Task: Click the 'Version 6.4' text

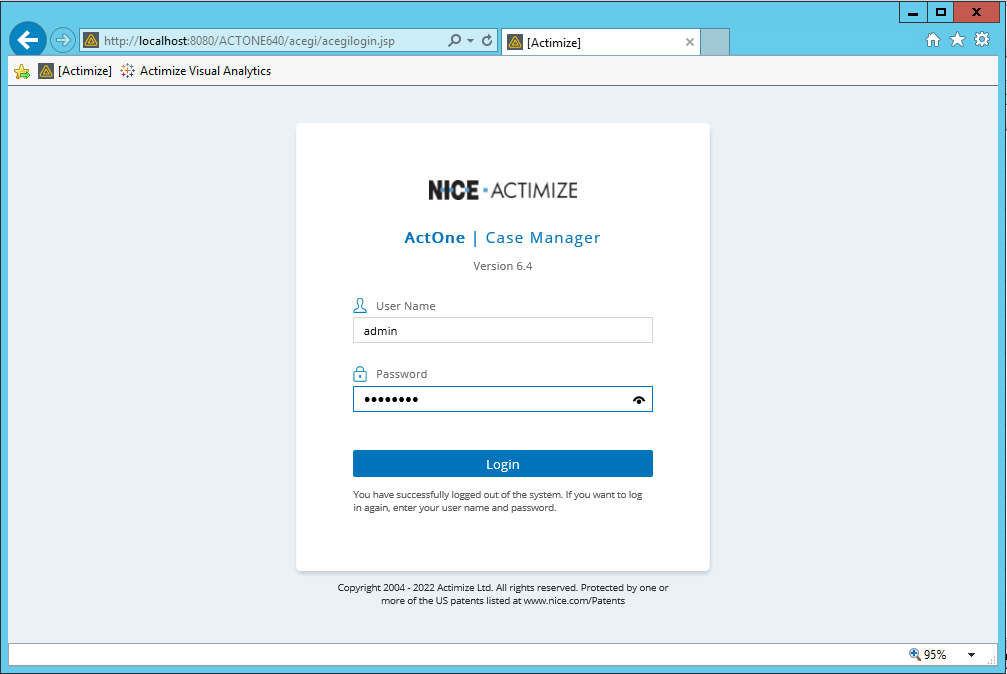Action: point(503,266)
